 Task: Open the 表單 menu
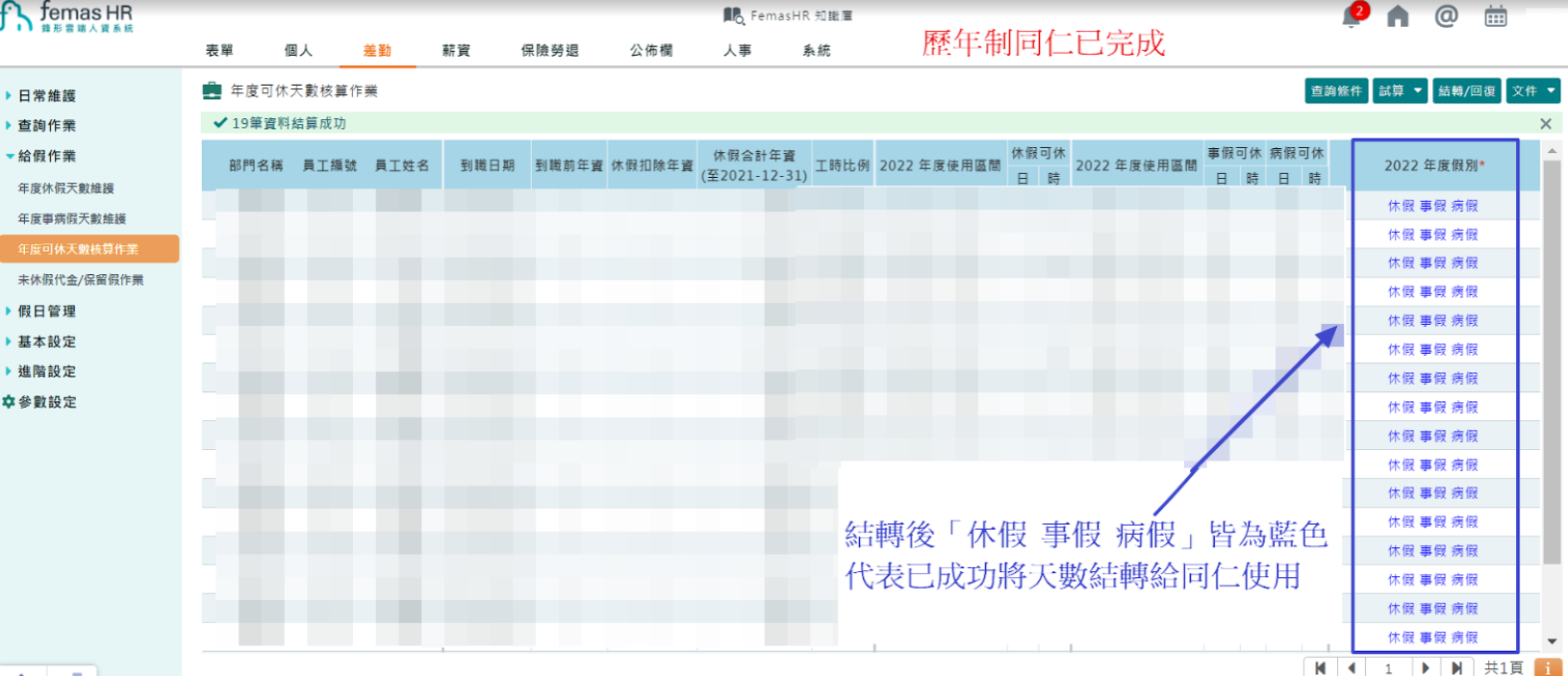point(219,50)
